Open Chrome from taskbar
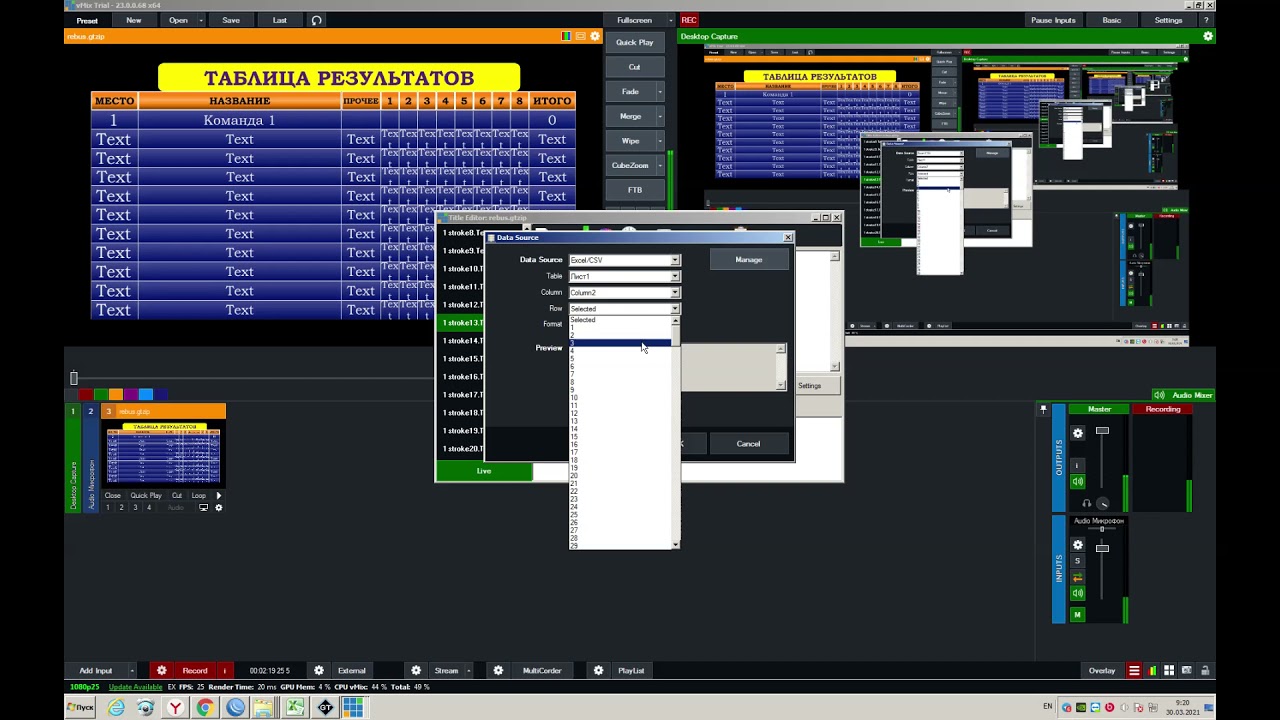This screenshot has height=720, width=1280. click(x=205, y=707)
